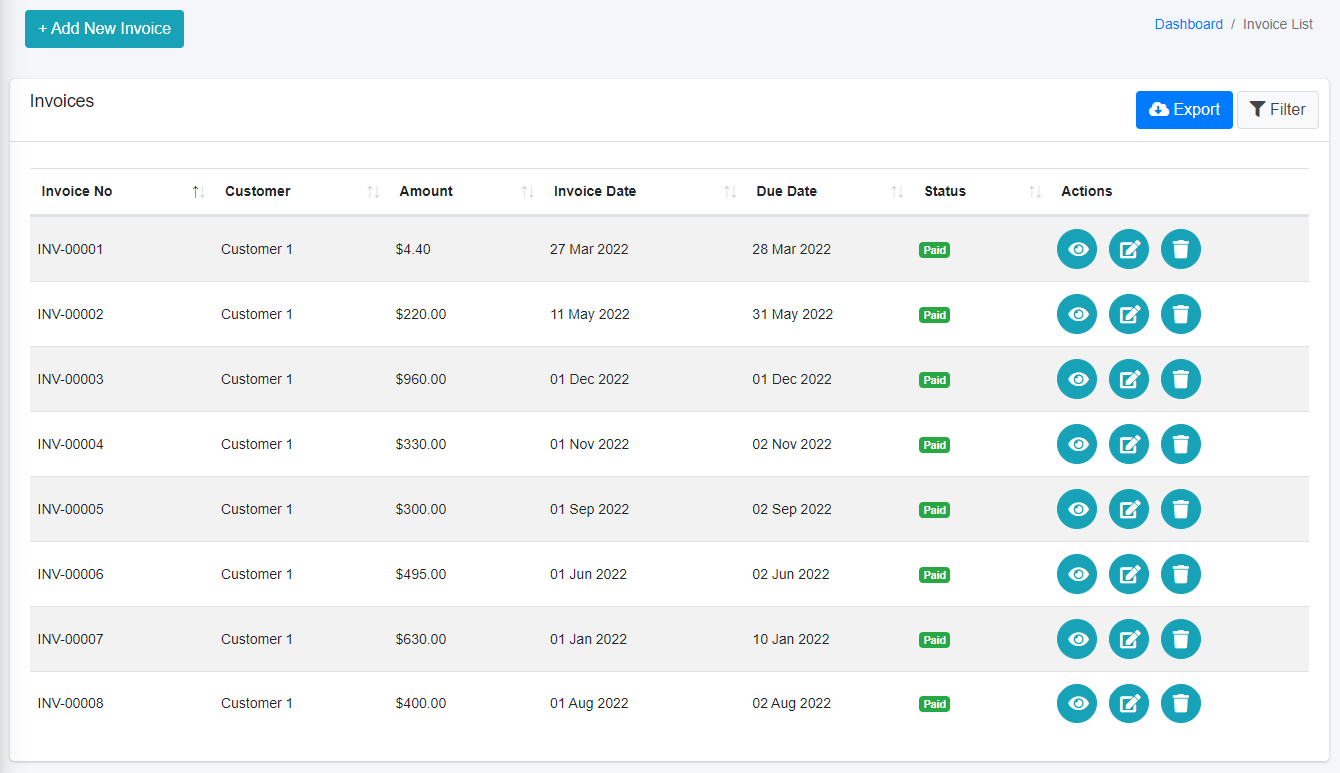Click the Add New Invoice button

[104, 29]
